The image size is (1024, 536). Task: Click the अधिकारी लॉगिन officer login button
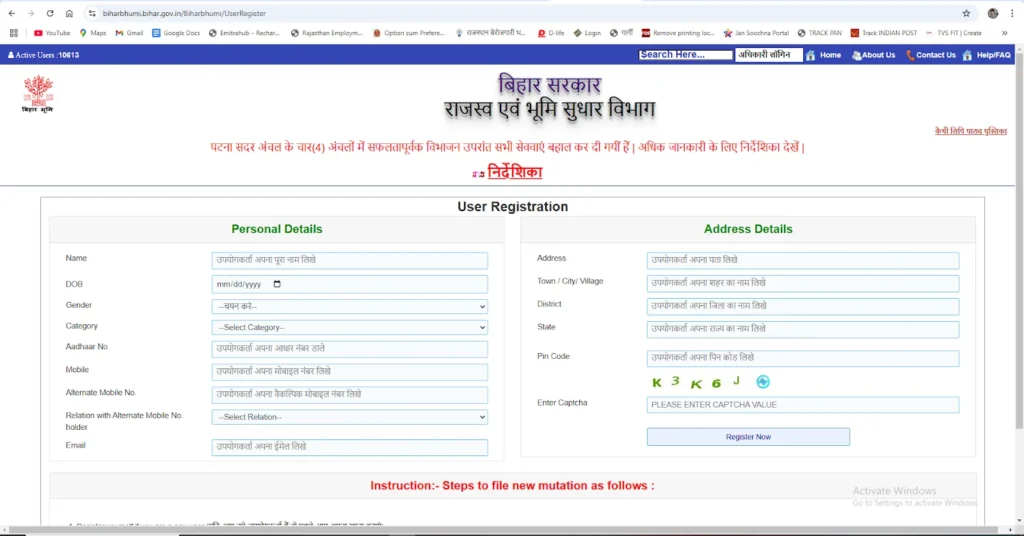pyautogui.click(x=769, y=55)
